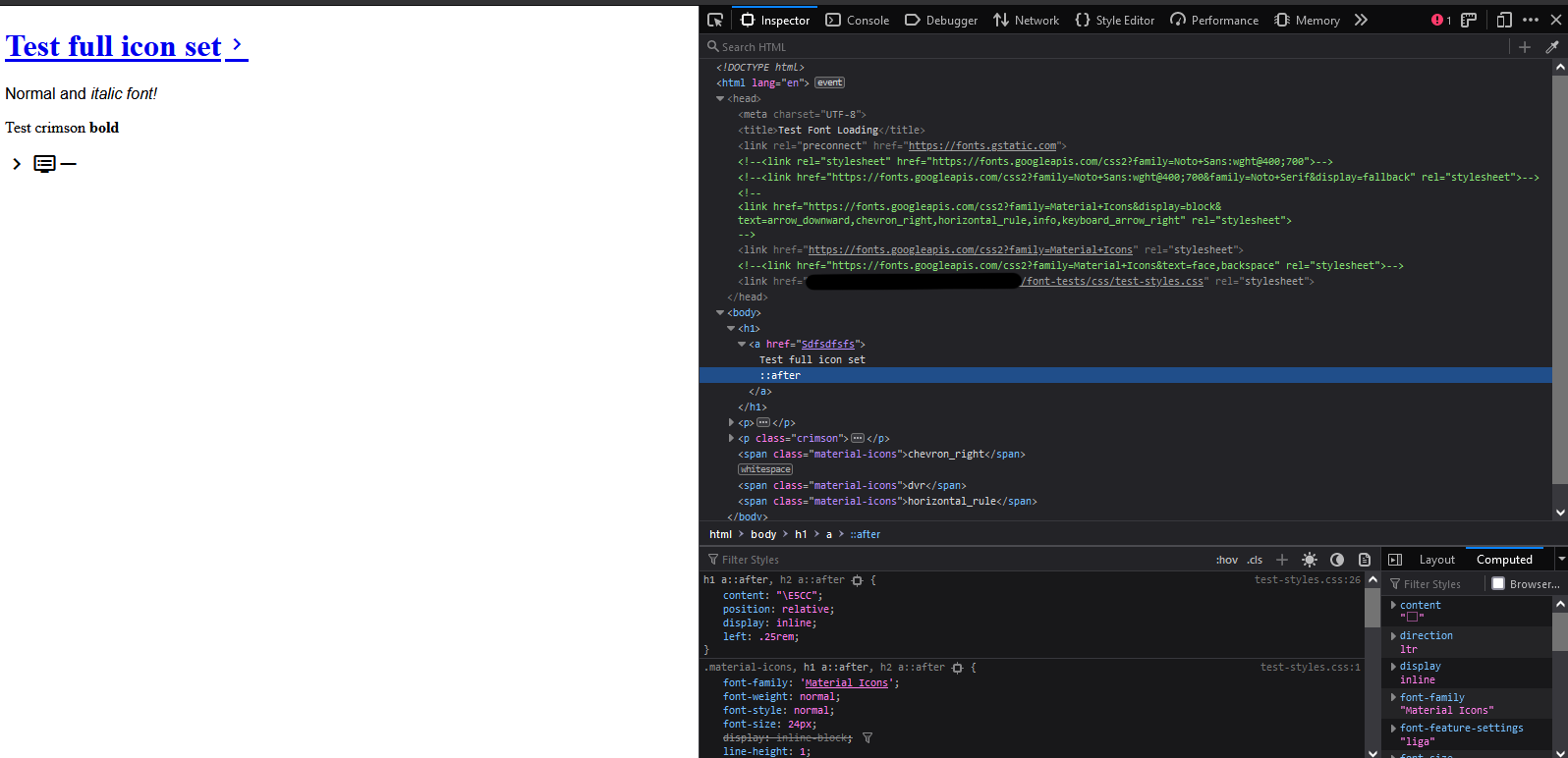This screenshot has width=1568, height=758.
Task: Click the markup view scrollbar down arrow
Action: 1560,513
